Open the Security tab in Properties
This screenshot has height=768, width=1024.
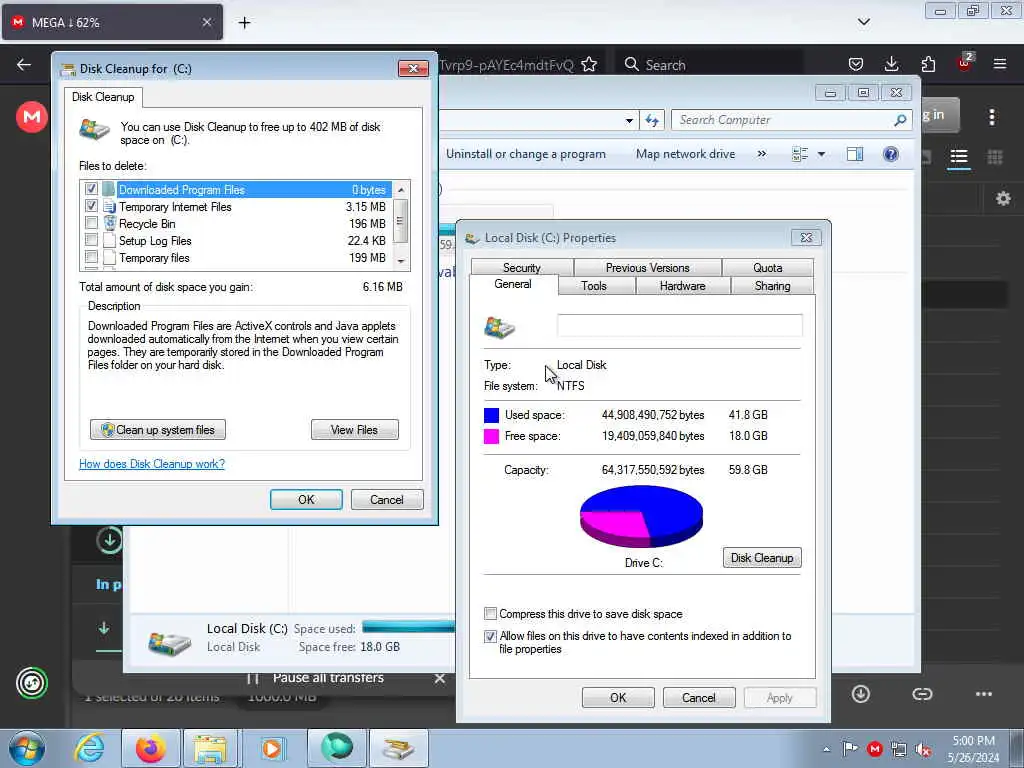point(522,267)
